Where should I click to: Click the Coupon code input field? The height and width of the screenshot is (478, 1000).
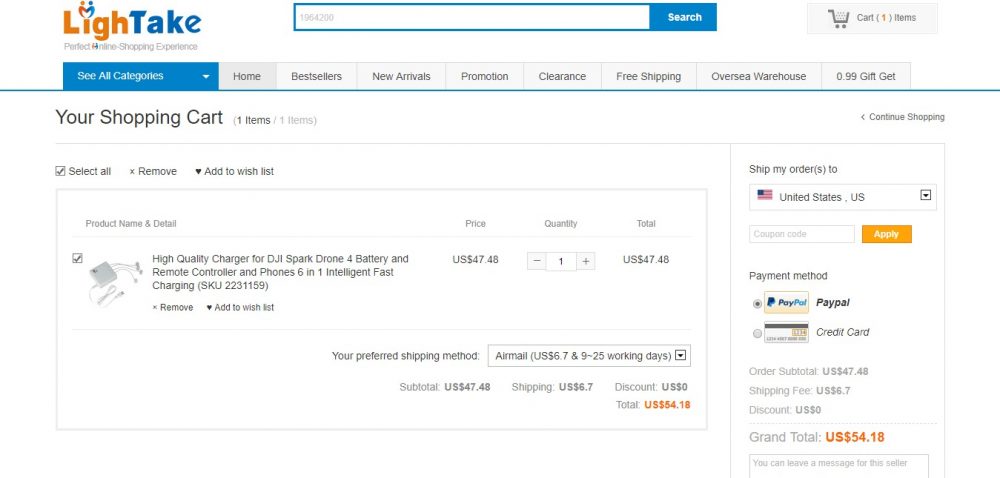pyautogui.click(x=801, y=234)
